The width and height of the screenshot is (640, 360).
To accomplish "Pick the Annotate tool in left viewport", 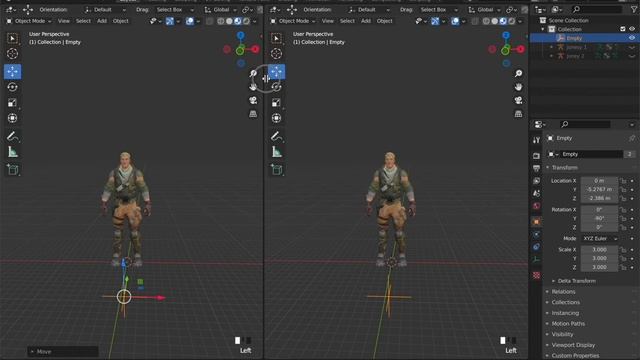I will pyautogui.click(x=13, y=136).
